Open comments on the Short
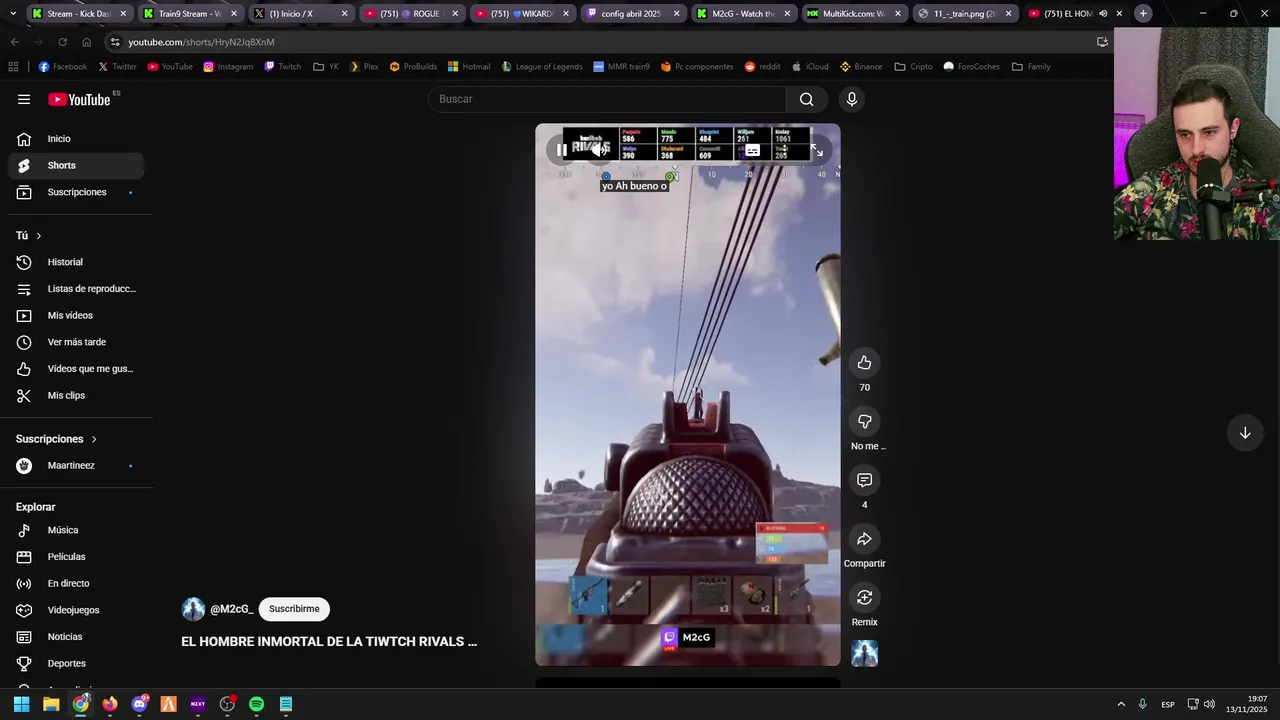This screenshot has height=720, width=1280. point(864,481)
